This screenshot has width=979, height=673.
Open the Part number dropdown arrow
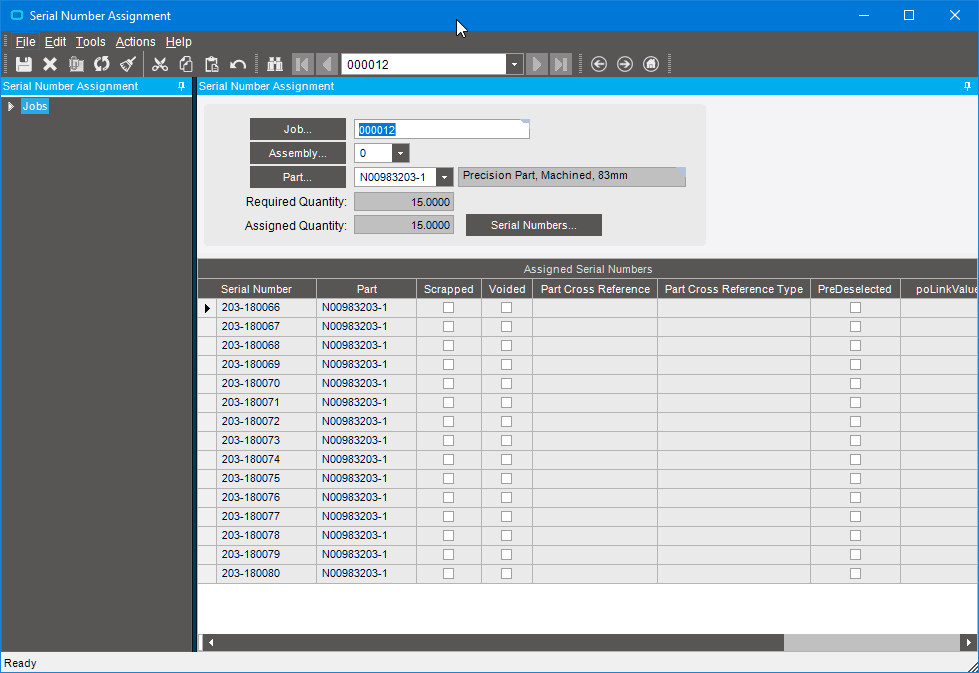(444, 177)
